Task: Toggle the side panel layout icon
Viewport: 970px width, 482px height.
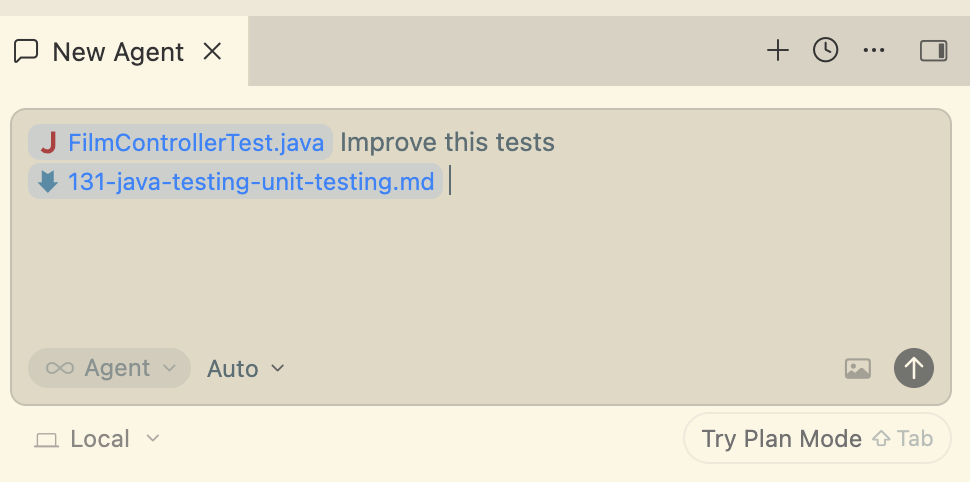Action: [x=933, y=51]
